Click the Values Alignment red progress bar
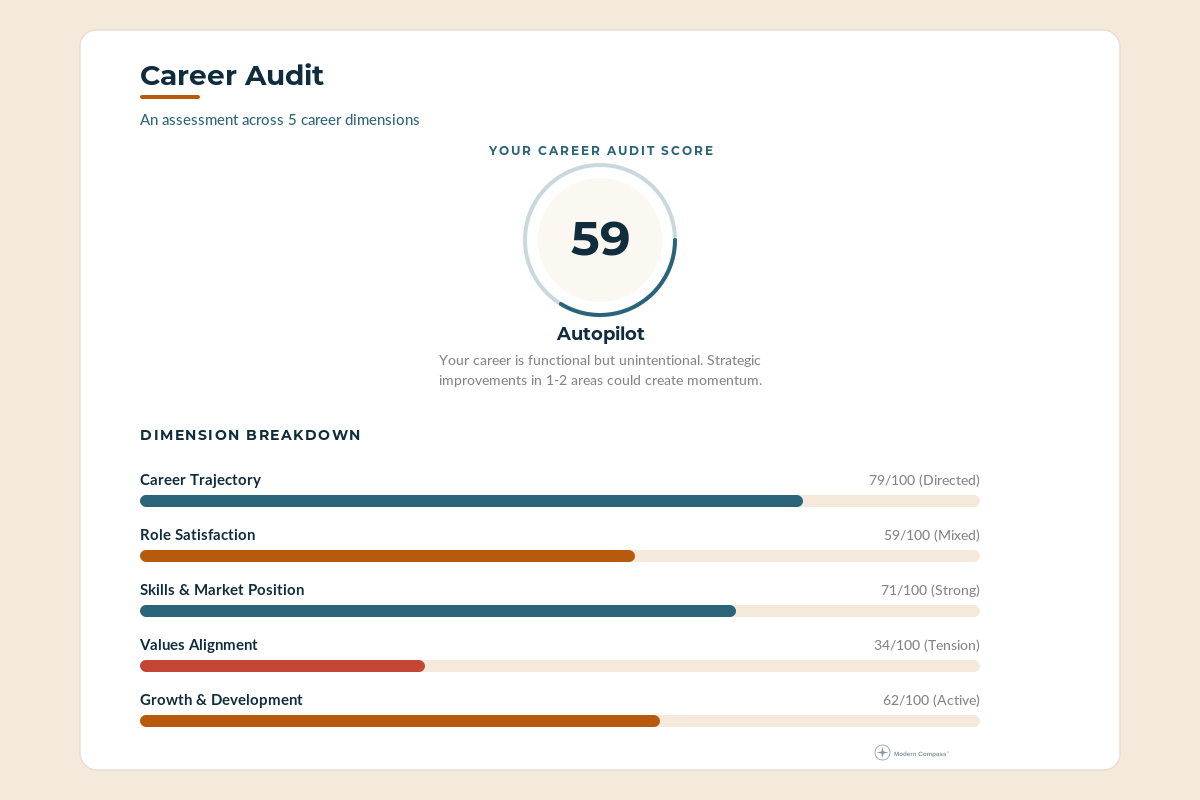 click(x=282, y=666)
